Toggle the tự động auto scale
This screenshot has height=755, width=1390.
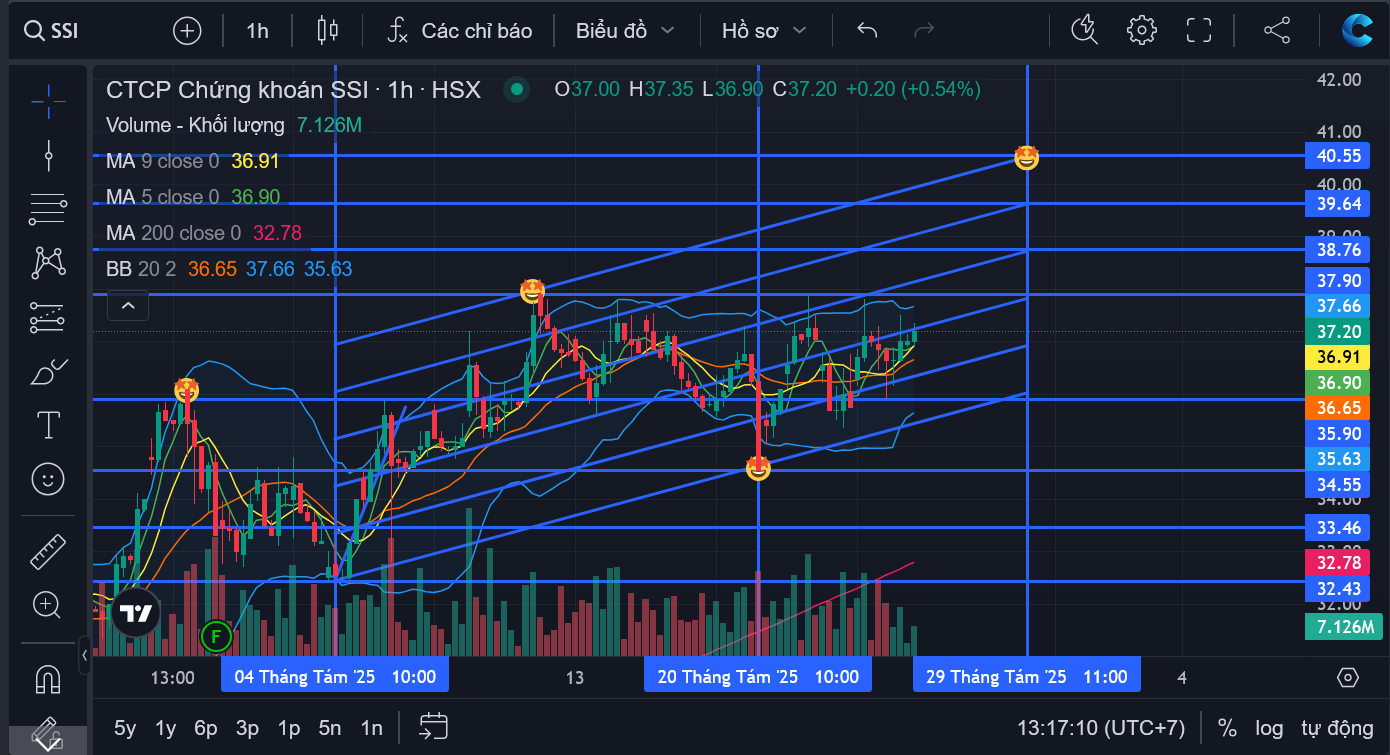(1337, 728)
